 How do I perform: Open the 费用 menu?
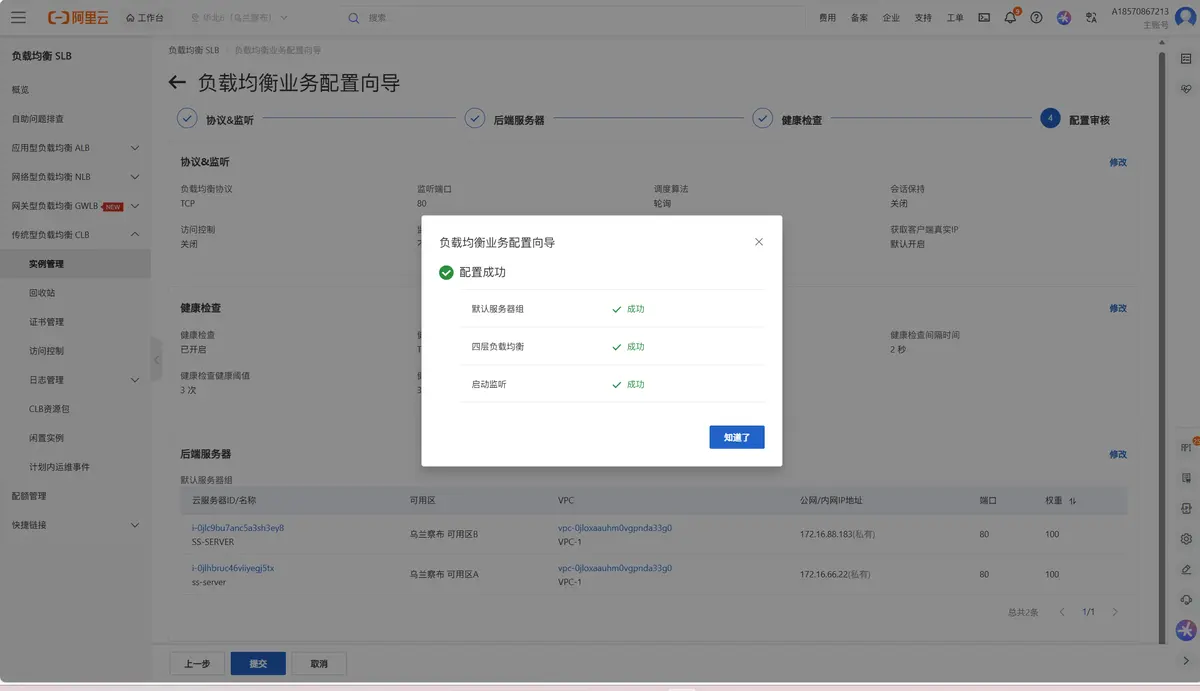(827, 18)
